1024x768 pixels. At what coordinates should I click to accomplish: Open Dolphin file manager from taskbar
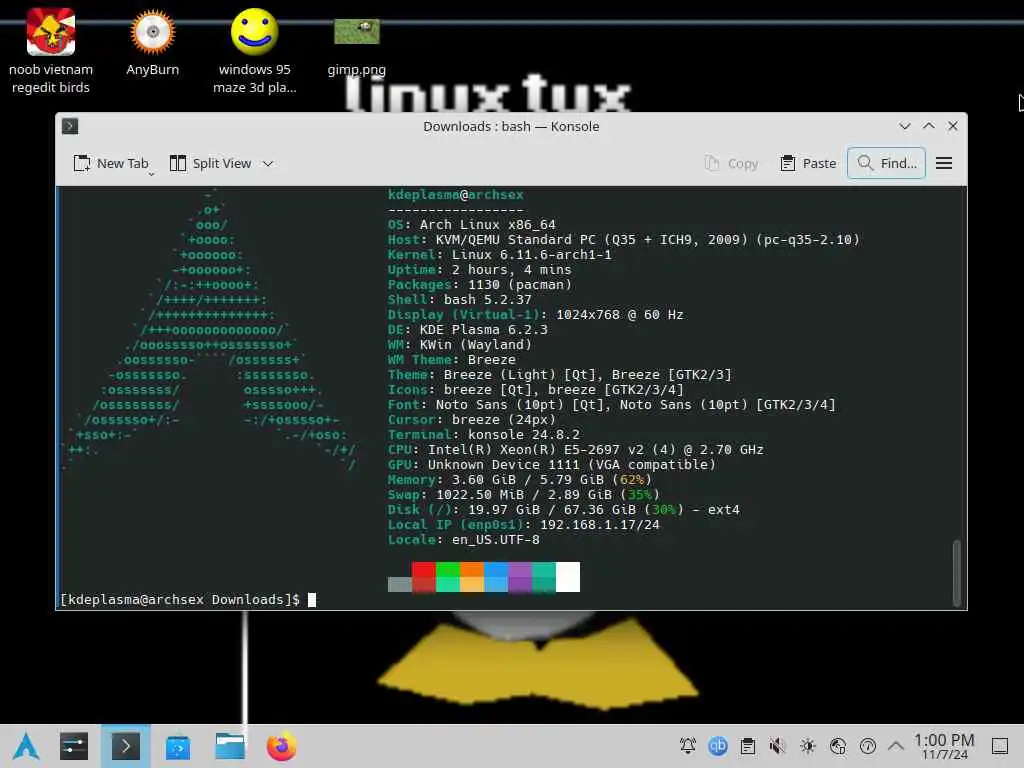tap(230, 746)
